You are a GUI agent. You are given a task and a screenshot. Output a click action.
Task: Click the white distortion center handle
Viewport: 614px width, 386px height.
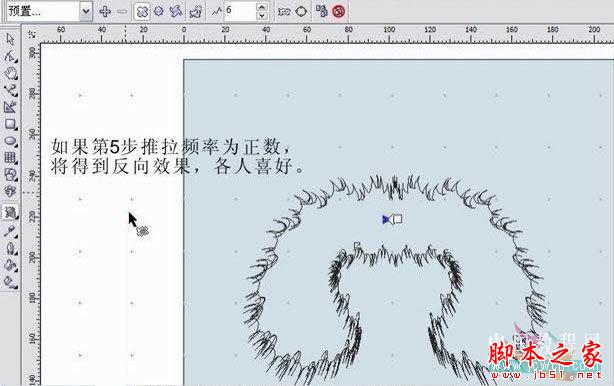pyautogui.click(x=397, y=219)
